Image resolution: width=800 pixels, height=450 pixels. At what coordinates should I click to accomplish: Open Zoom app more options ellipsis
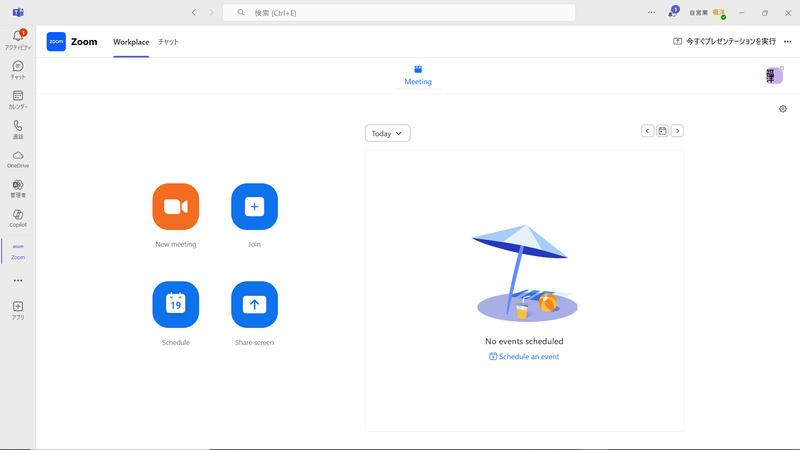788,41
